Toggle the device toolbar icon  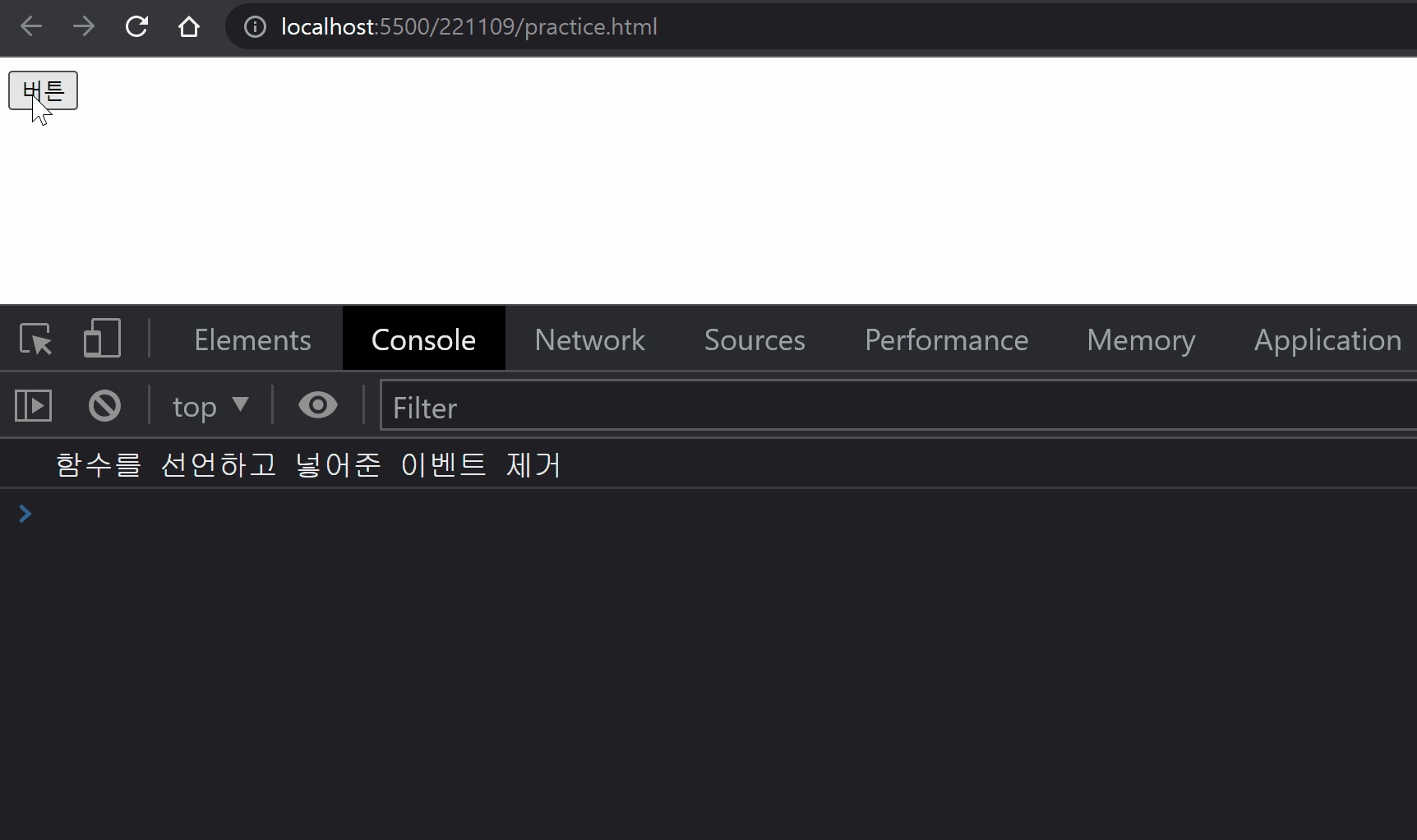coord(102,338)
